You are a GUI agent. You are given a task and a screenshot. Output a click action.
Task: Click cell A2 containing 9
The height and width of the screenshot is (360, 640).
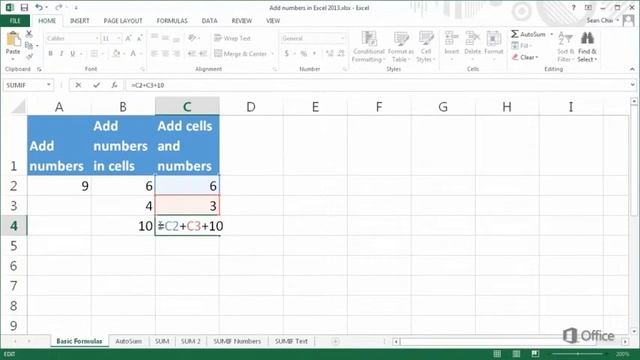click(x=59, y=186)
